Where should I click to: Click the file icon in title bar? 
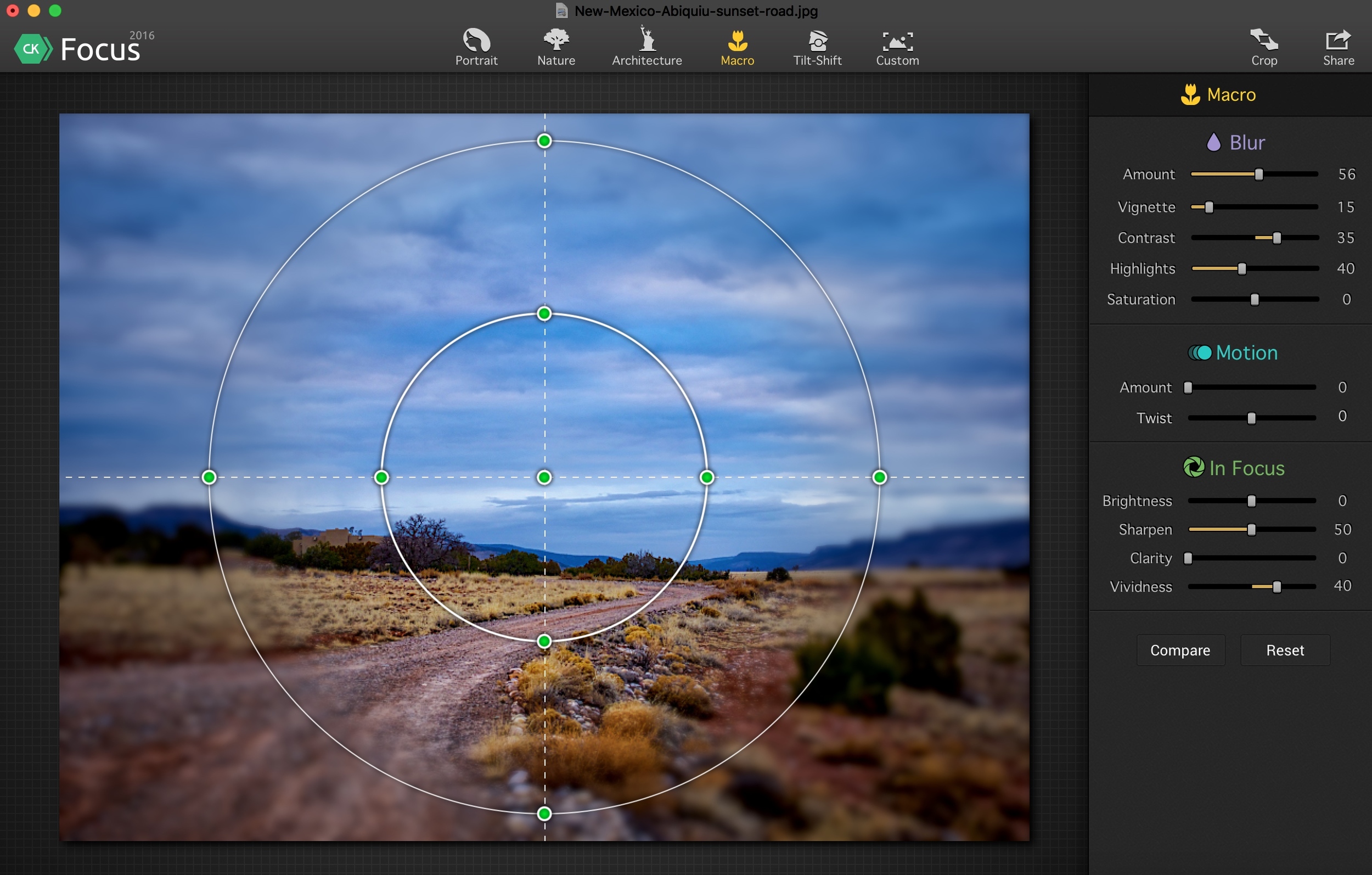click(x=561, y=11)
